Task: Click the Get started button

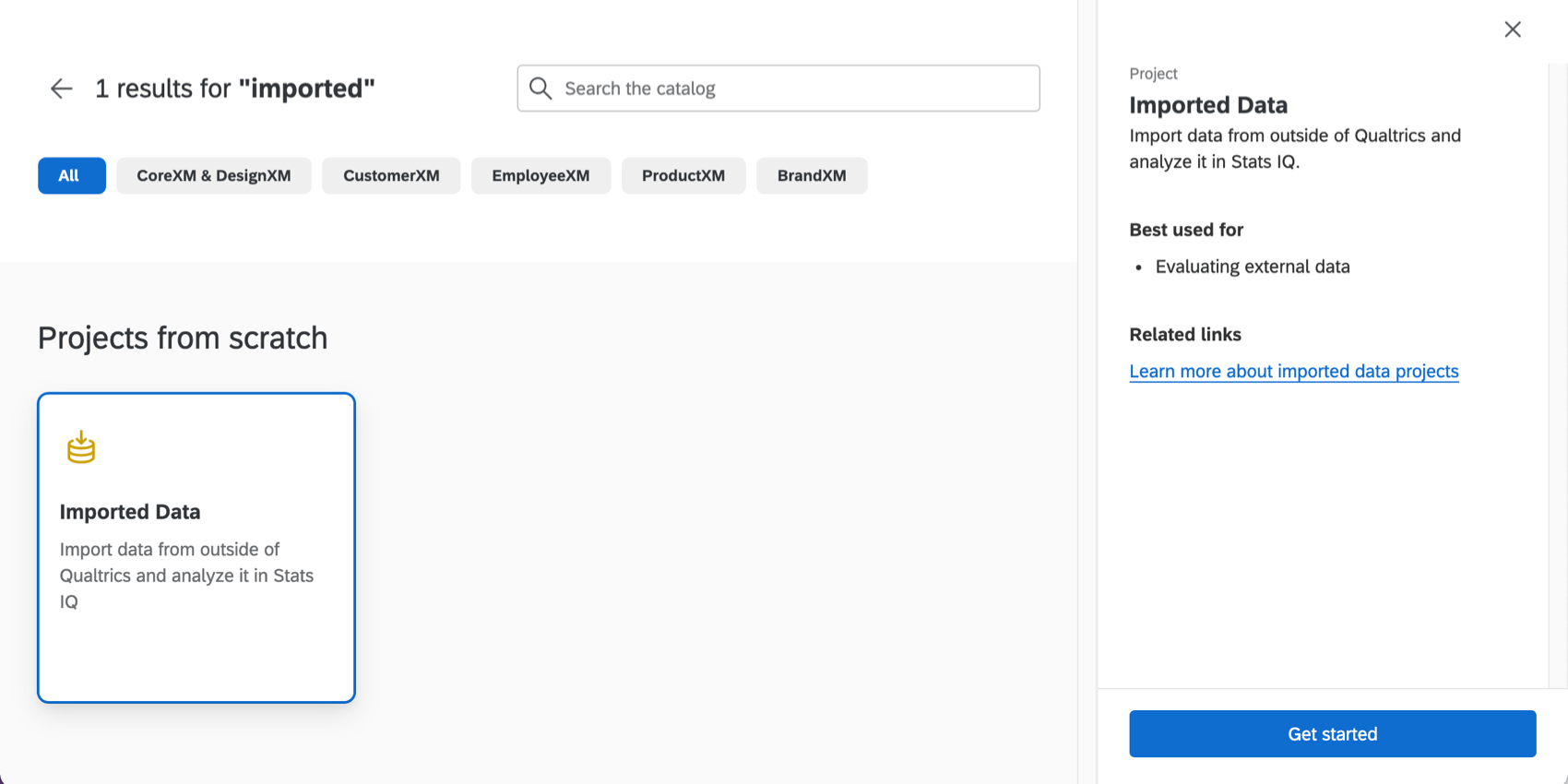Action: coord(1333,734)
